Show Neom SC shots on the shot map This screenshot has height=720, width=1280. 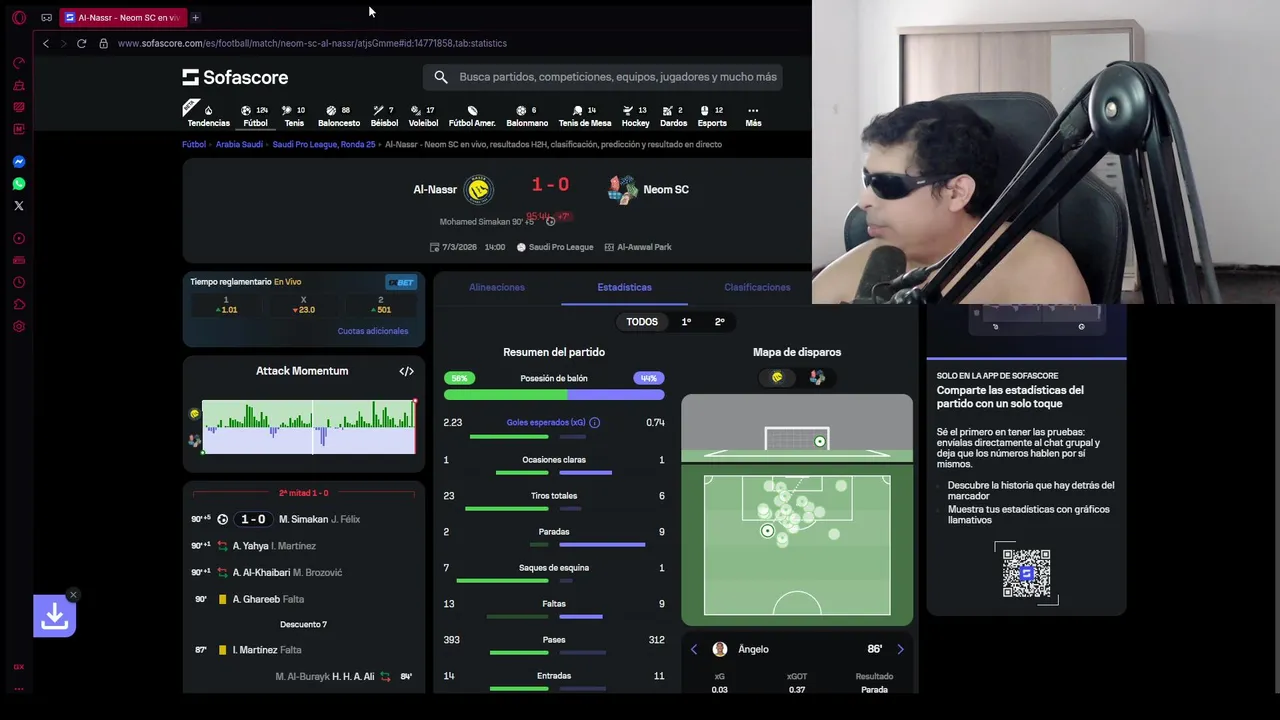[x=817, y=377]
